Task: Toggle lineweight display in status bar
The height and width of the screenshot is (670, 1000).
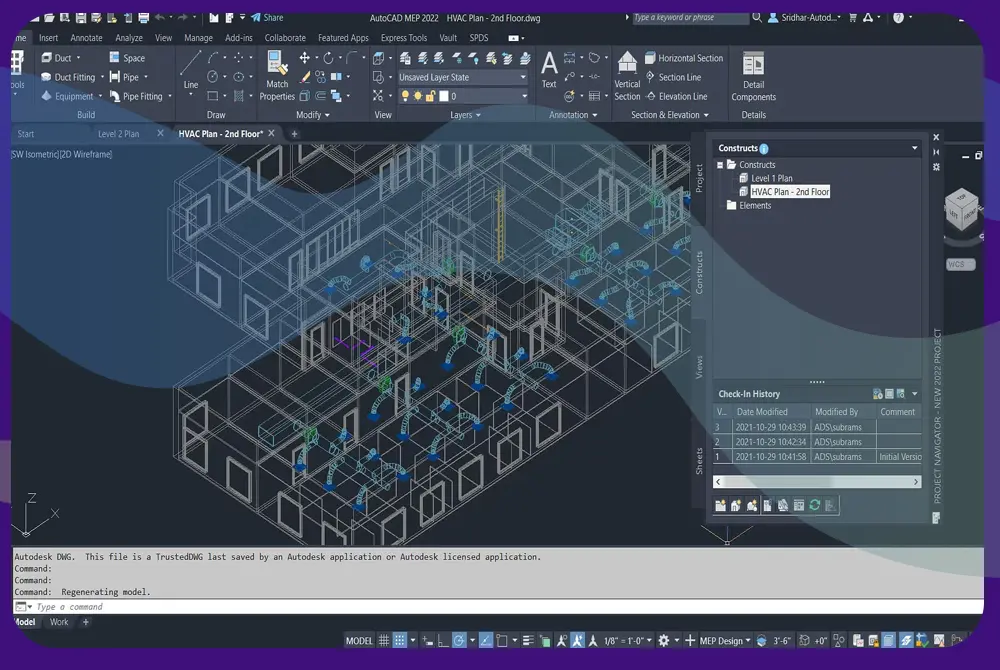Action: coord(527,641)
